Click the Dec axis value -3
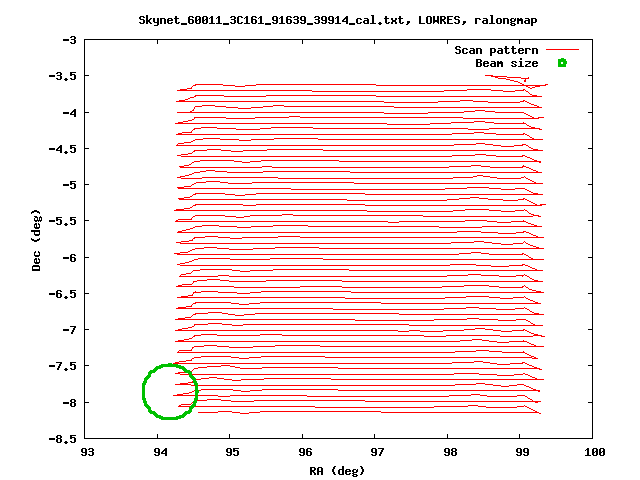Image resolution: width=640 pixels, height=480 pixels. point(69,40)
